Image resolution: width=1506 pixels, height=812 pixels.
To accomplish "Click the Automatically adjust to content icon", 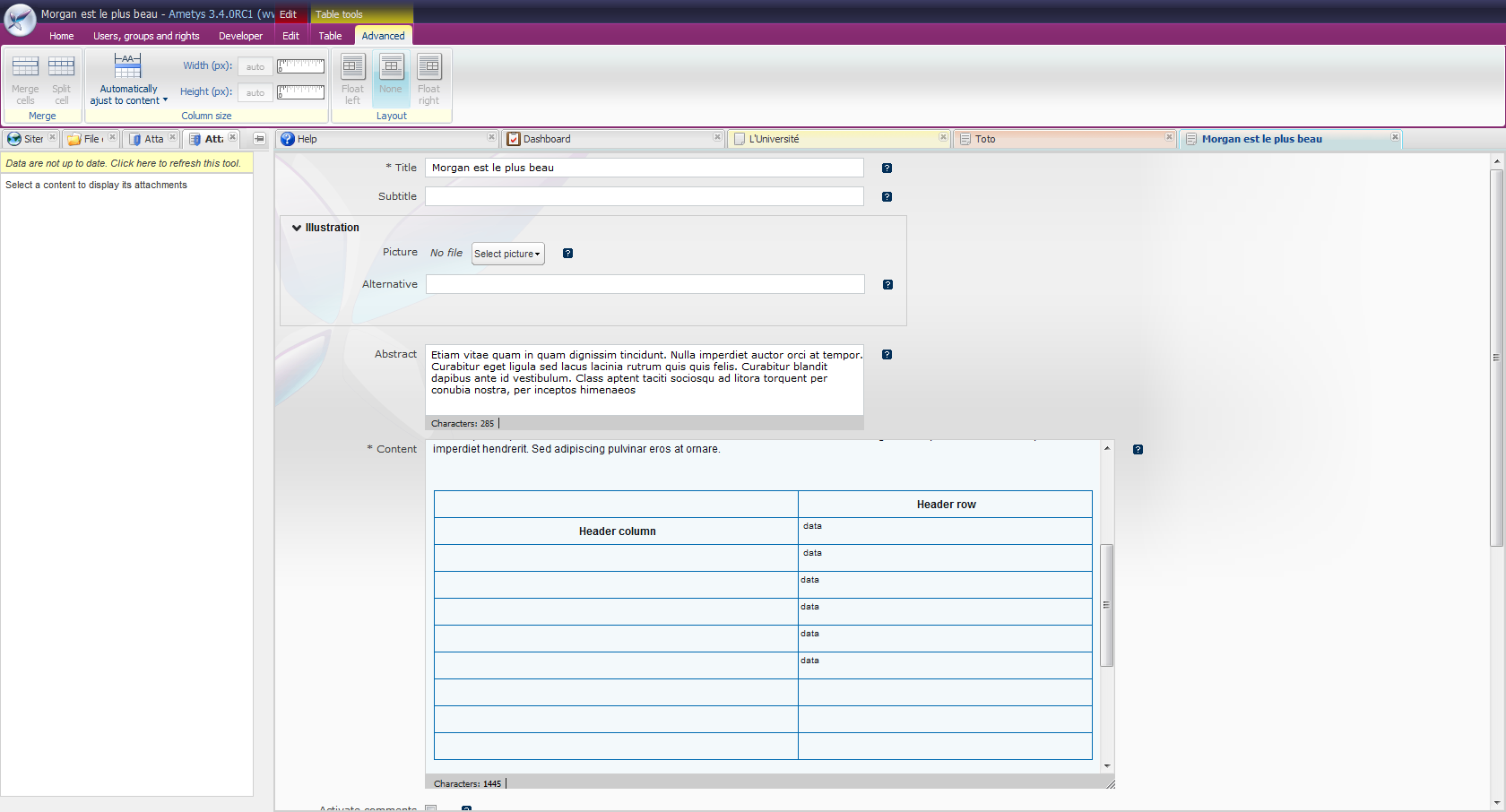I will (127, 66).
